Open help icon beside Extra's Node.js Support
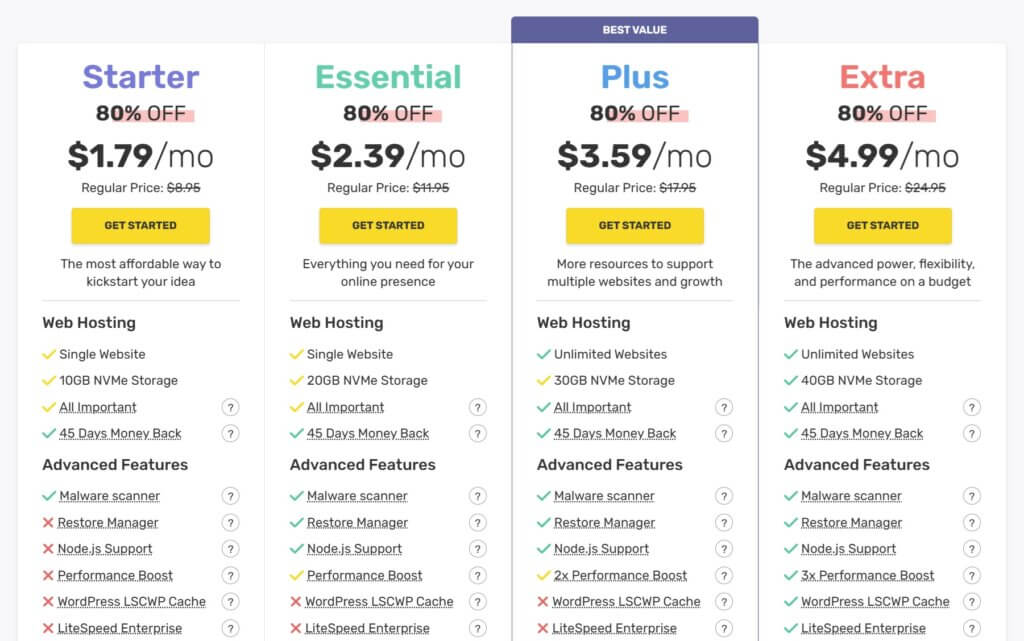Screen dimensions: 1024x641 (x=972, y=549)
